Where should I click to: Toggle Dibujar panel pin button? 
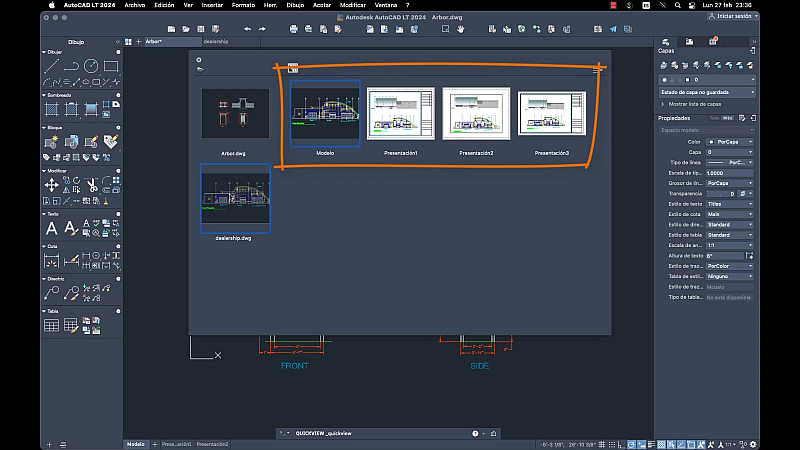[x=118, y=52]
